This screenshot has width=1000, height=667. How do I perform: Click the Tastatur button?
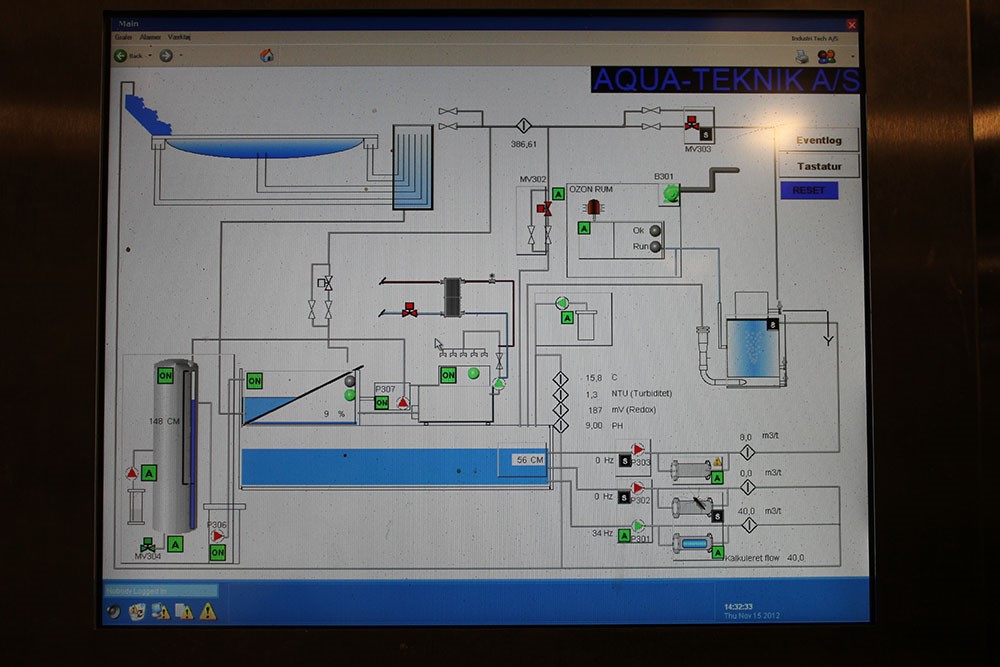point(818,166)
